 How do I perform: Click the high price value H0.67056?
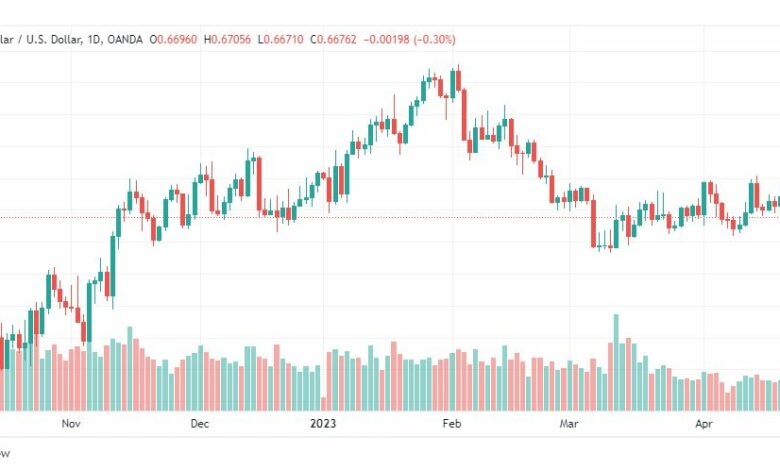click(227, 39)
